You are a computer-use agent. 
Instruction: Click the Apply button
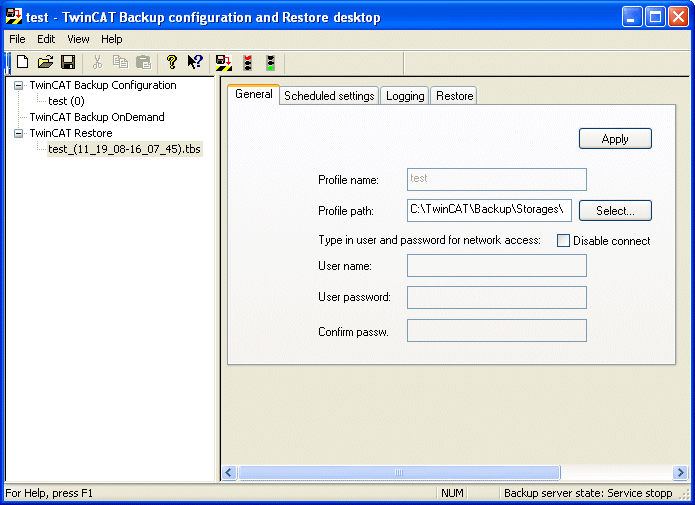[615, 139]
